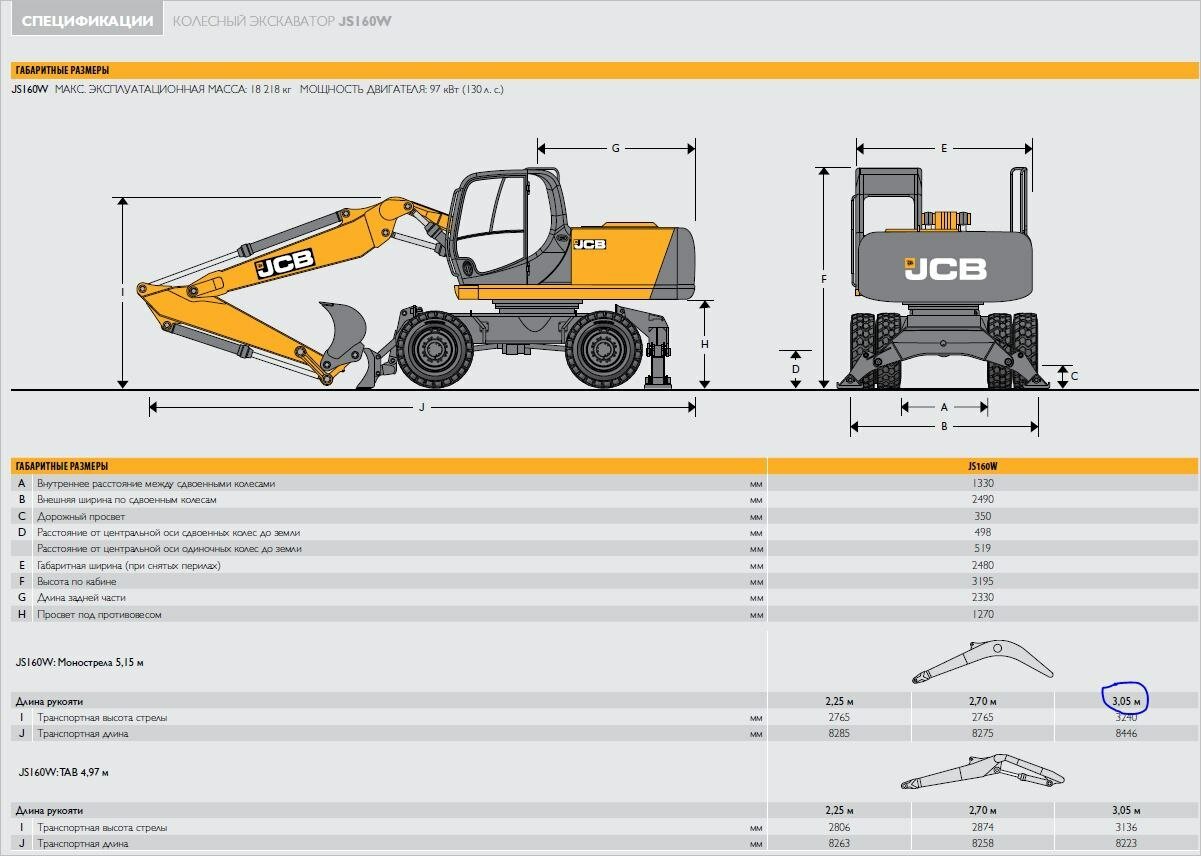Click the value 8223
The width and height of the screenshot is (1201, 856).
[1126, 844]
